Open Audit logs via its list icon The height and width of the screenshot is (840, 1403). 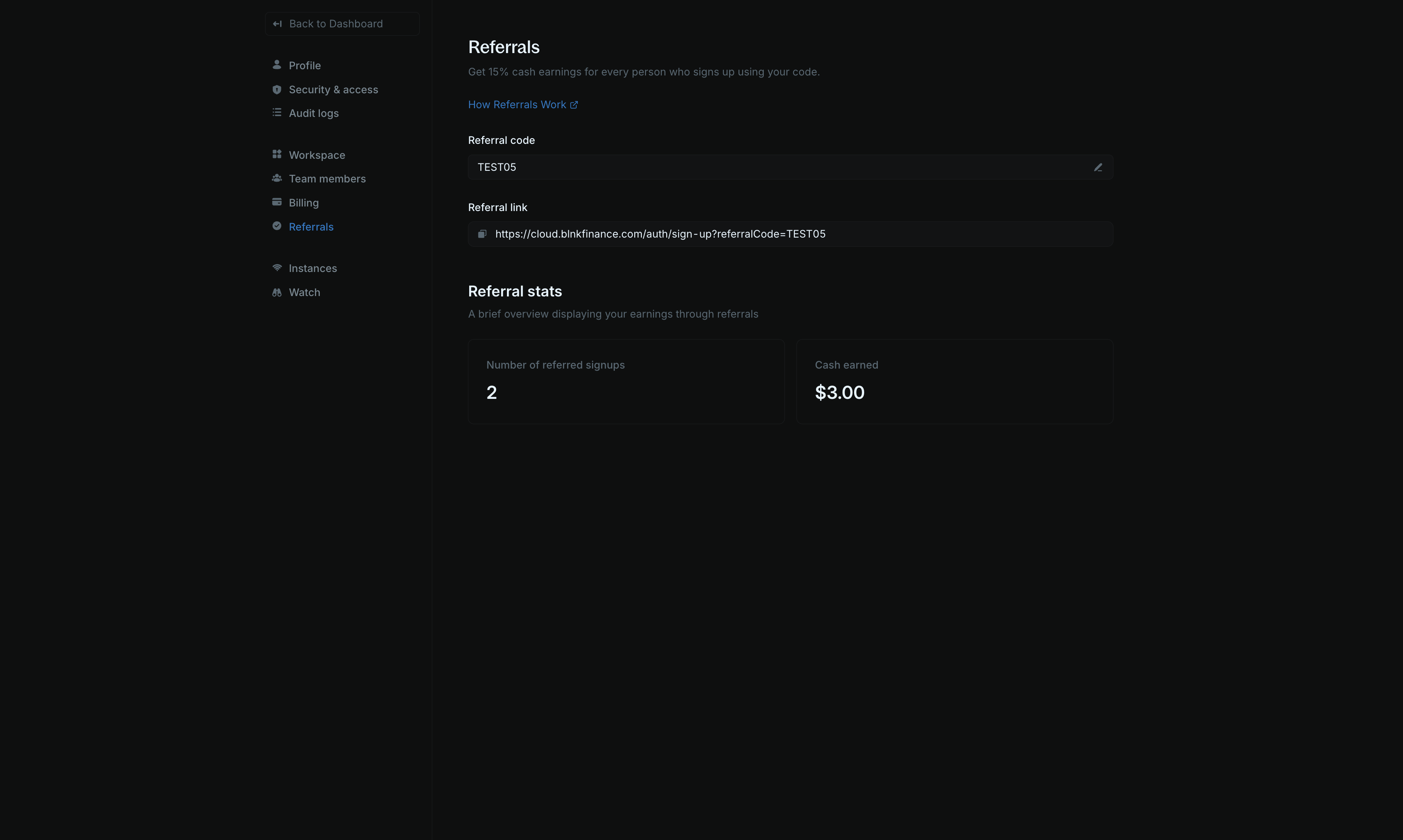pos(277,112)
